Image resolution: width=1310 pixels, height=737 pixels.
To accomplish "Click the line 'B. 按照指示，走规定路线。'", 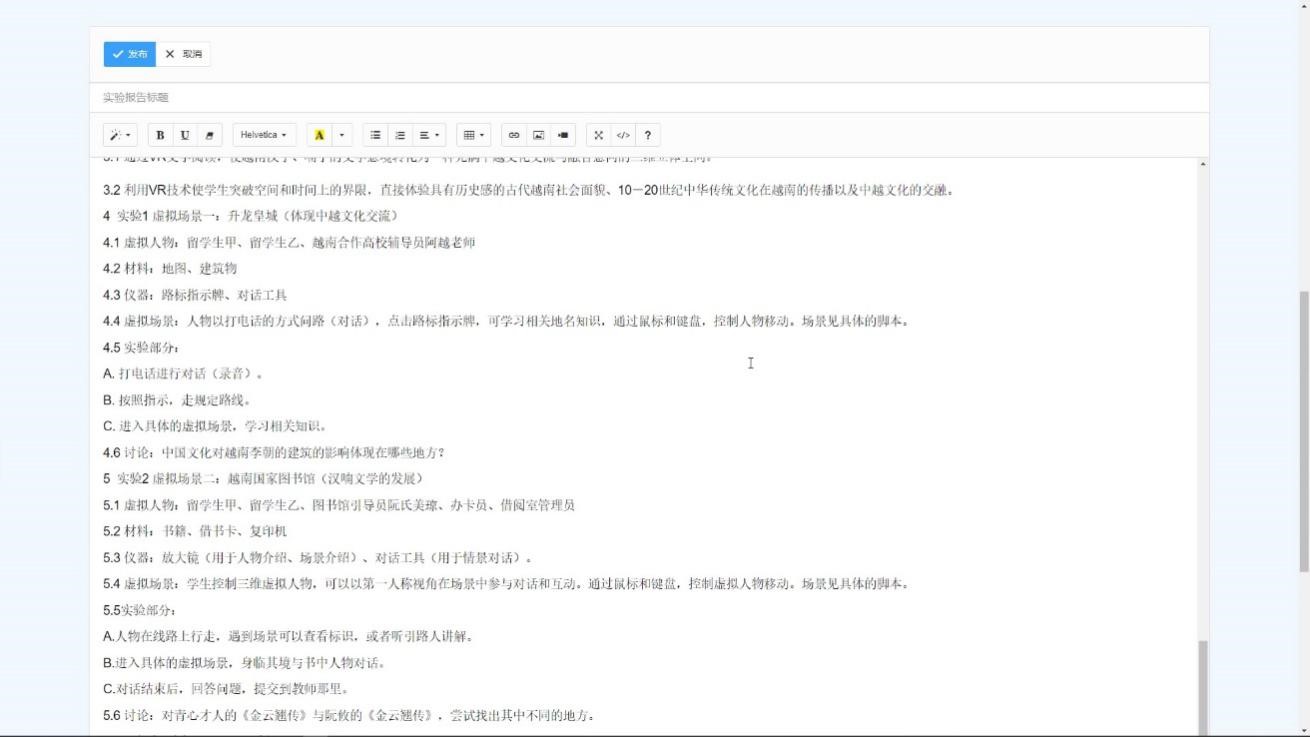I will pos(177,400).
